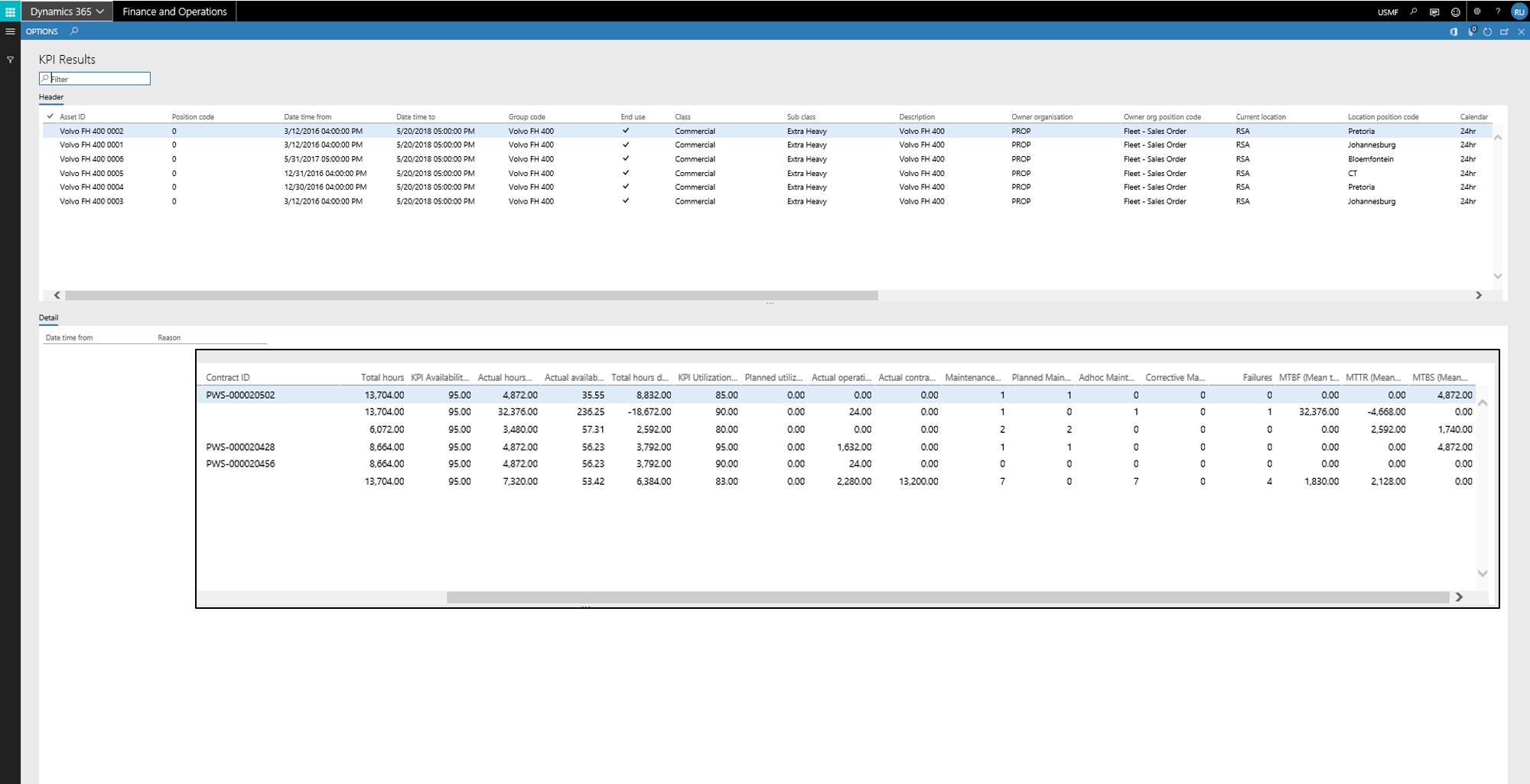The image size is (1530, 784).
Task: Toggle End use check for Volvo FH 400 0006
Action: pyautogui.click(x=626, y=159)
